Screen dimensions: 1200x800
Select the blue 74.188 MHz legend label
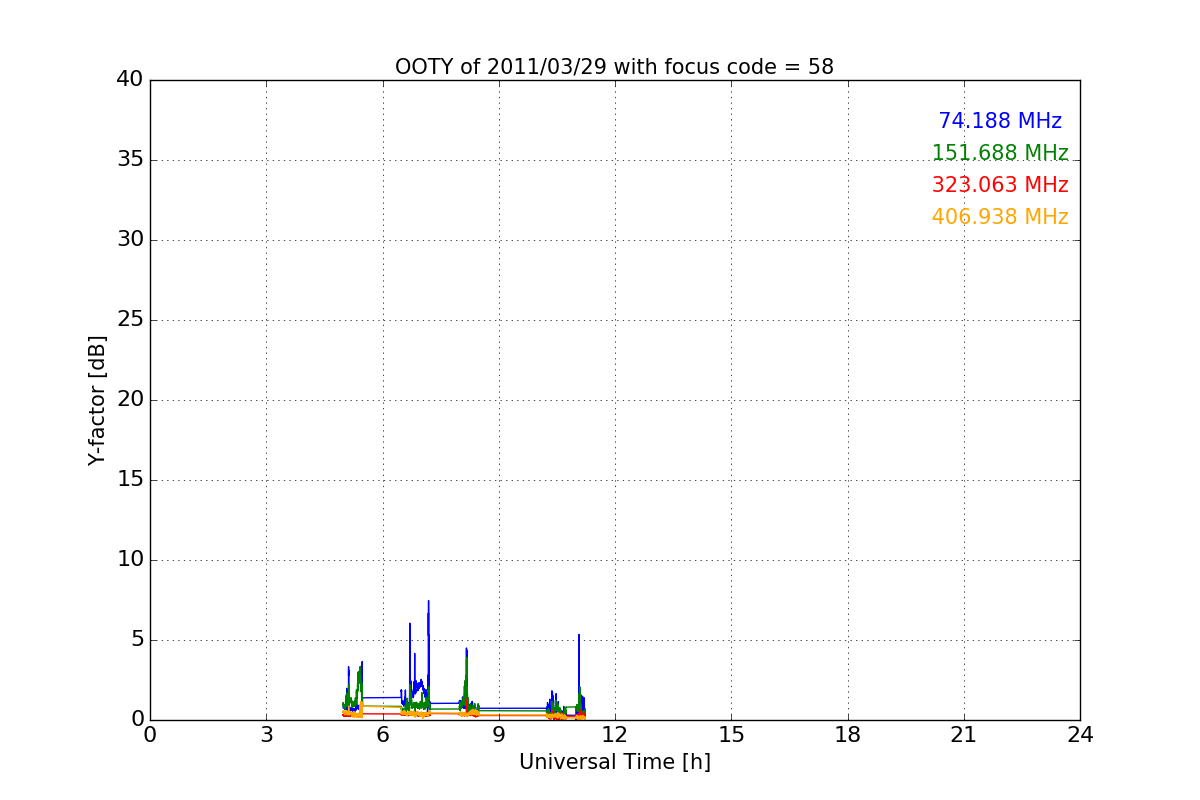click(1000, 121)
